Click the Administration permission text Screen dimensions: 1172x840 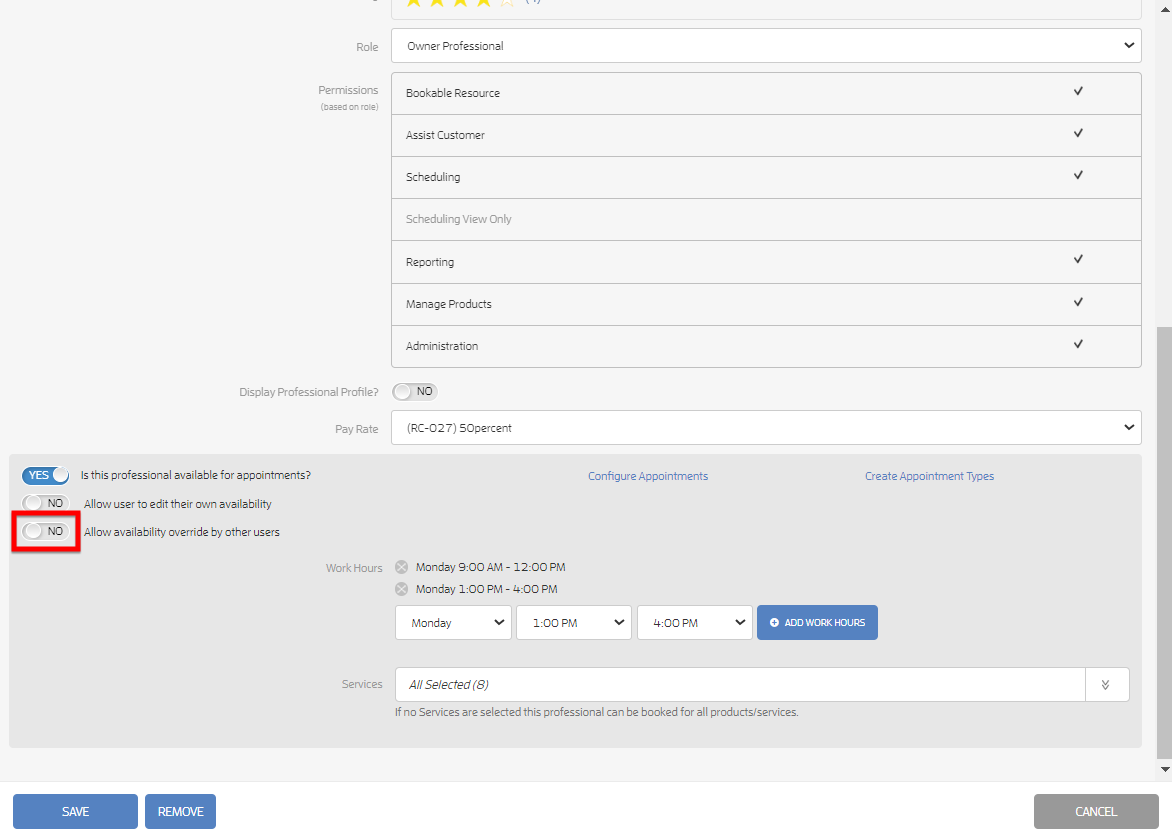coord(442,346)
